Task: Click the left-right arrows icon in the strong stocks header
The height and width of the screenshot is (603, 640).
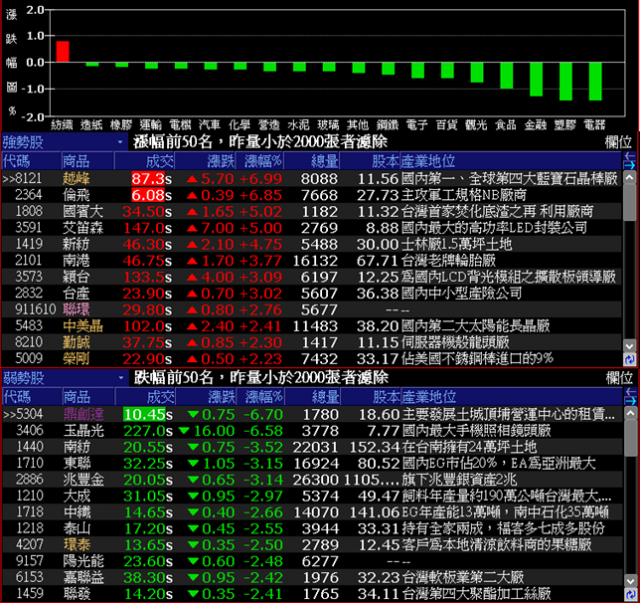Action: click(629, 160)
